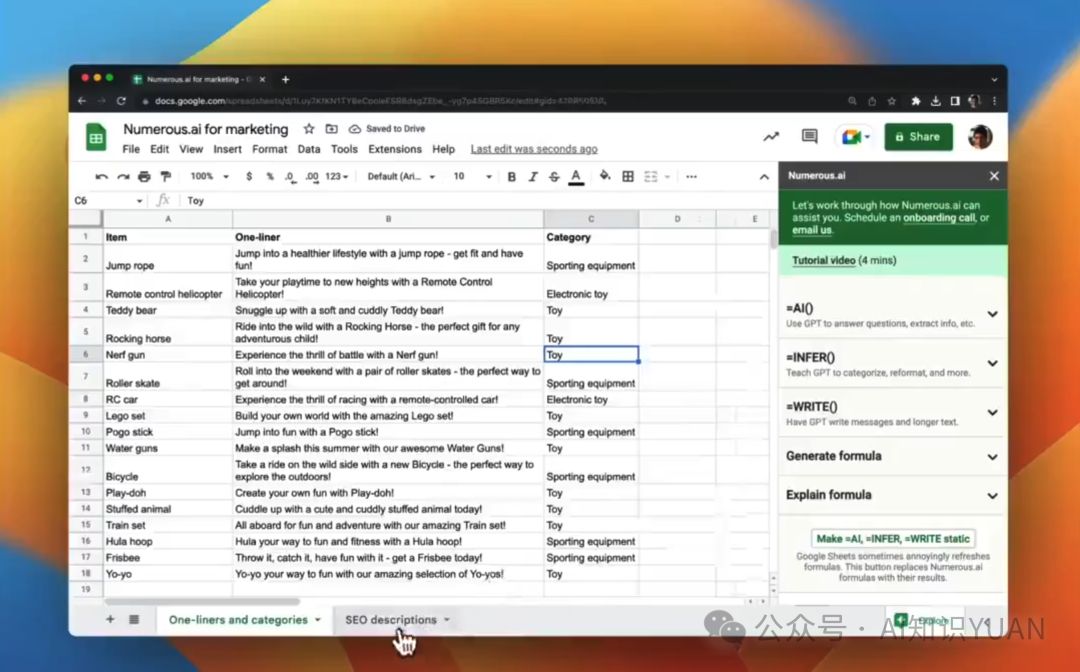Screen dimensions: 1080x672
Task: Select the paint format tool
Action: [165, 177]
